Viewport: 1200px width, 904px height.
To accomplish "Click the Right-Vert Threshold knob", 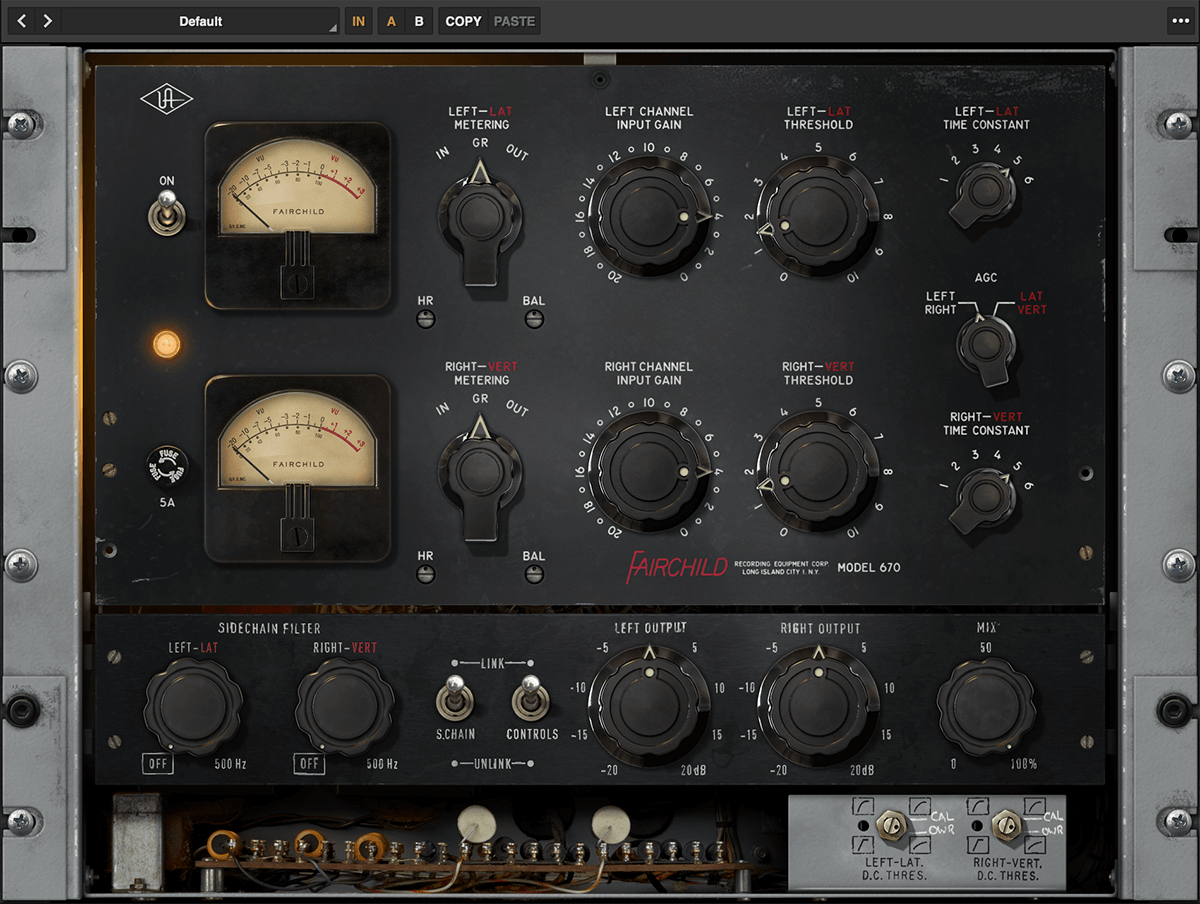I will coord(819,470).
